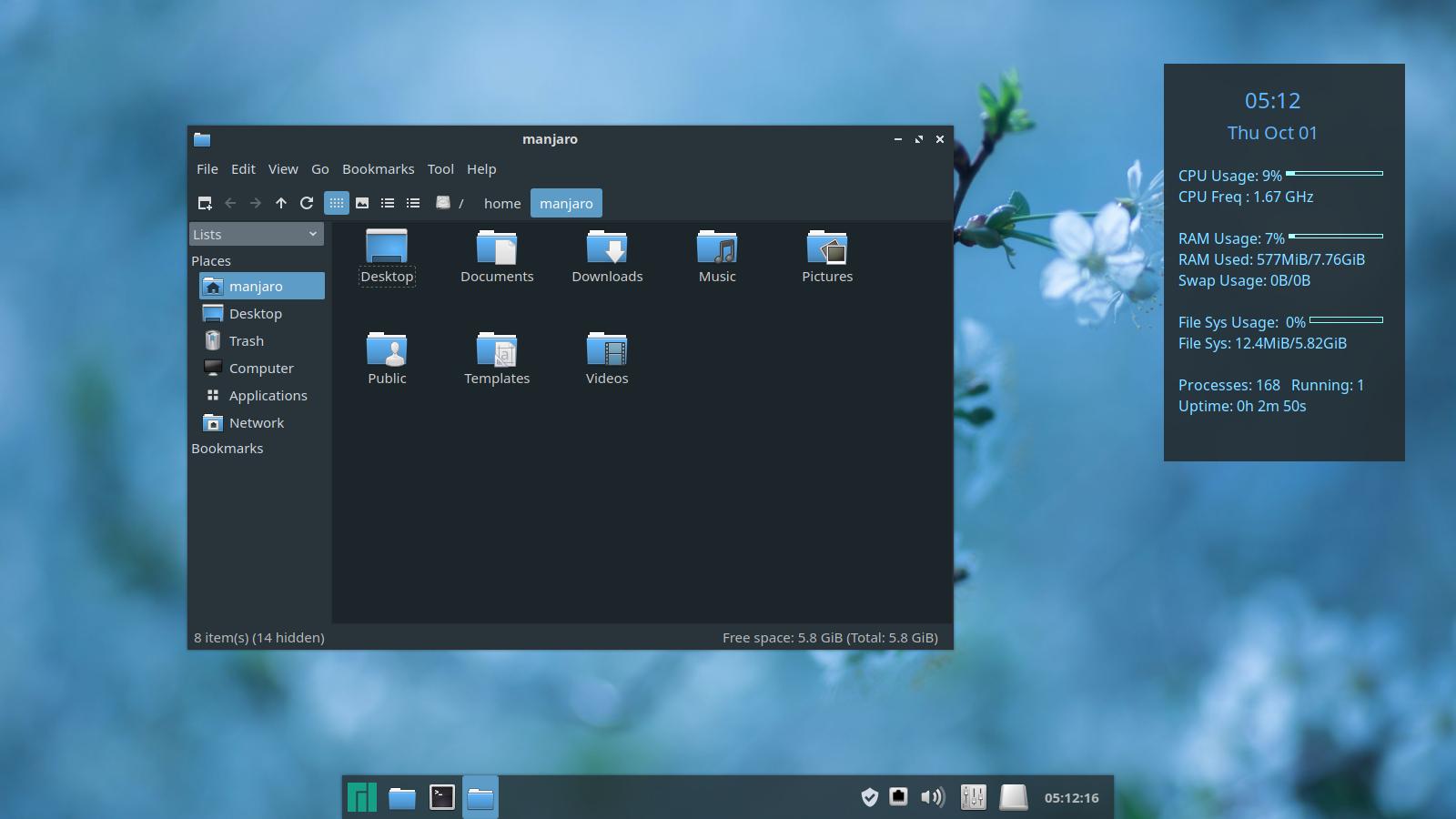1456x819 pixels.
Task: Launch the terminal from the taskbar
Action: 442,797
